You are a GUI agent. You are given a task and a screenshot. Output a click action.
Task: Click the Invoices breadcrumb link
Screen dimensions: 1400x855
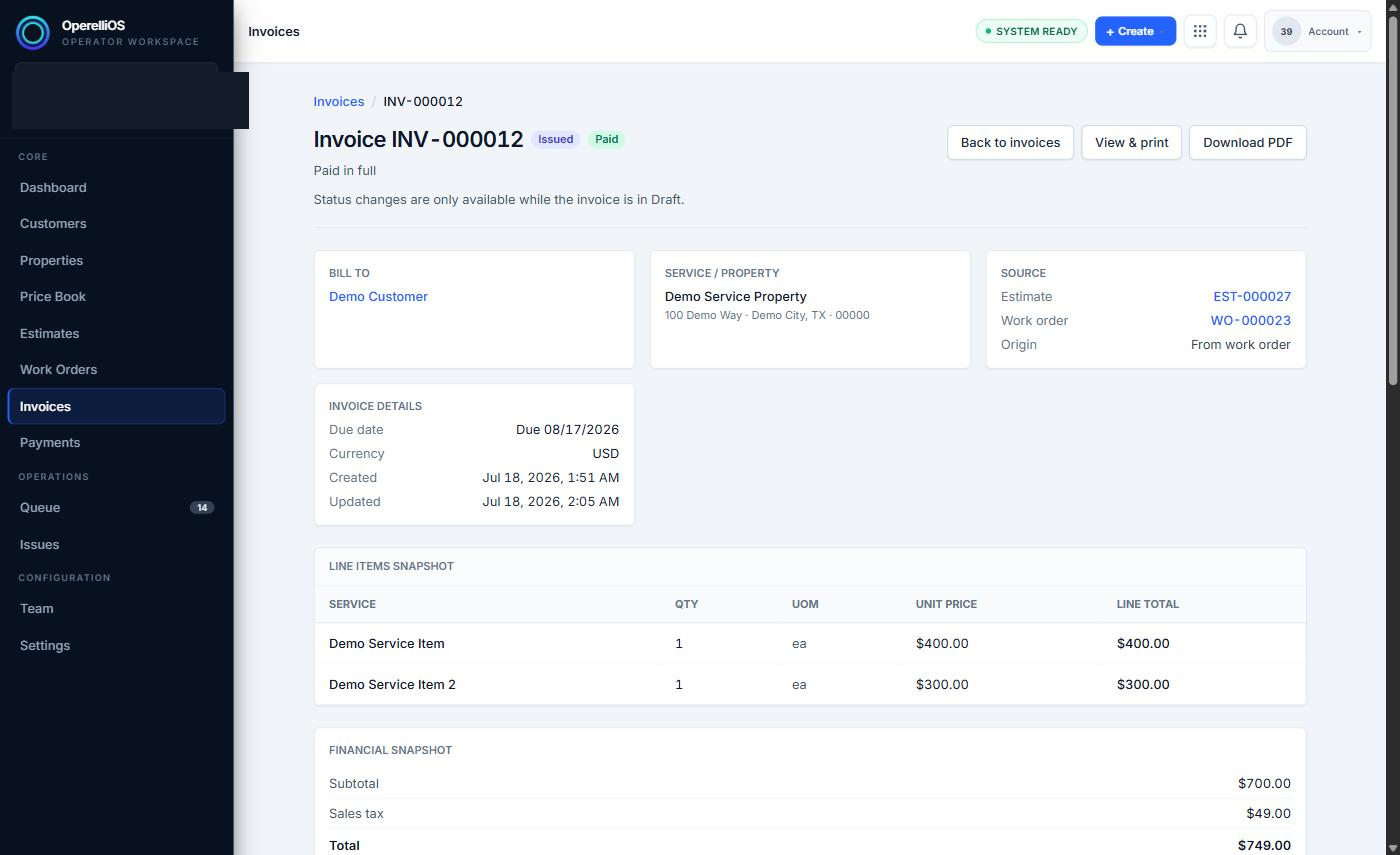(338, 101)
